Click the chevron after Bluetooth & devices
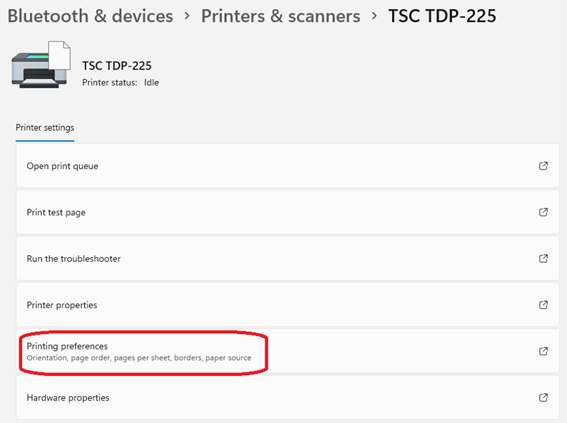 click(187, 16)
